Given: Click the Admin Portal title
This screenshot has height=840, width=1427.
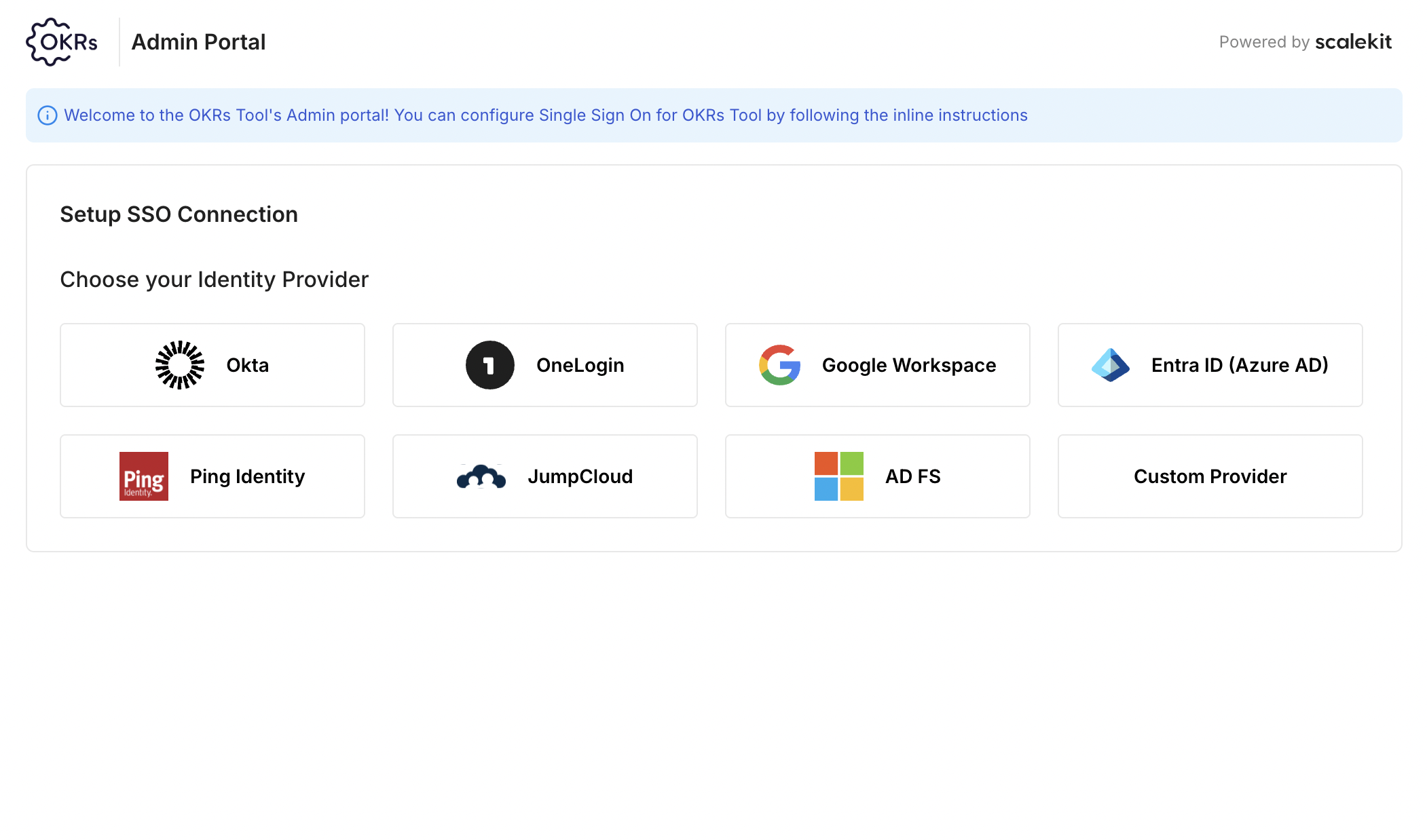Looking at the screenshot, I should [x=199, y=42].
